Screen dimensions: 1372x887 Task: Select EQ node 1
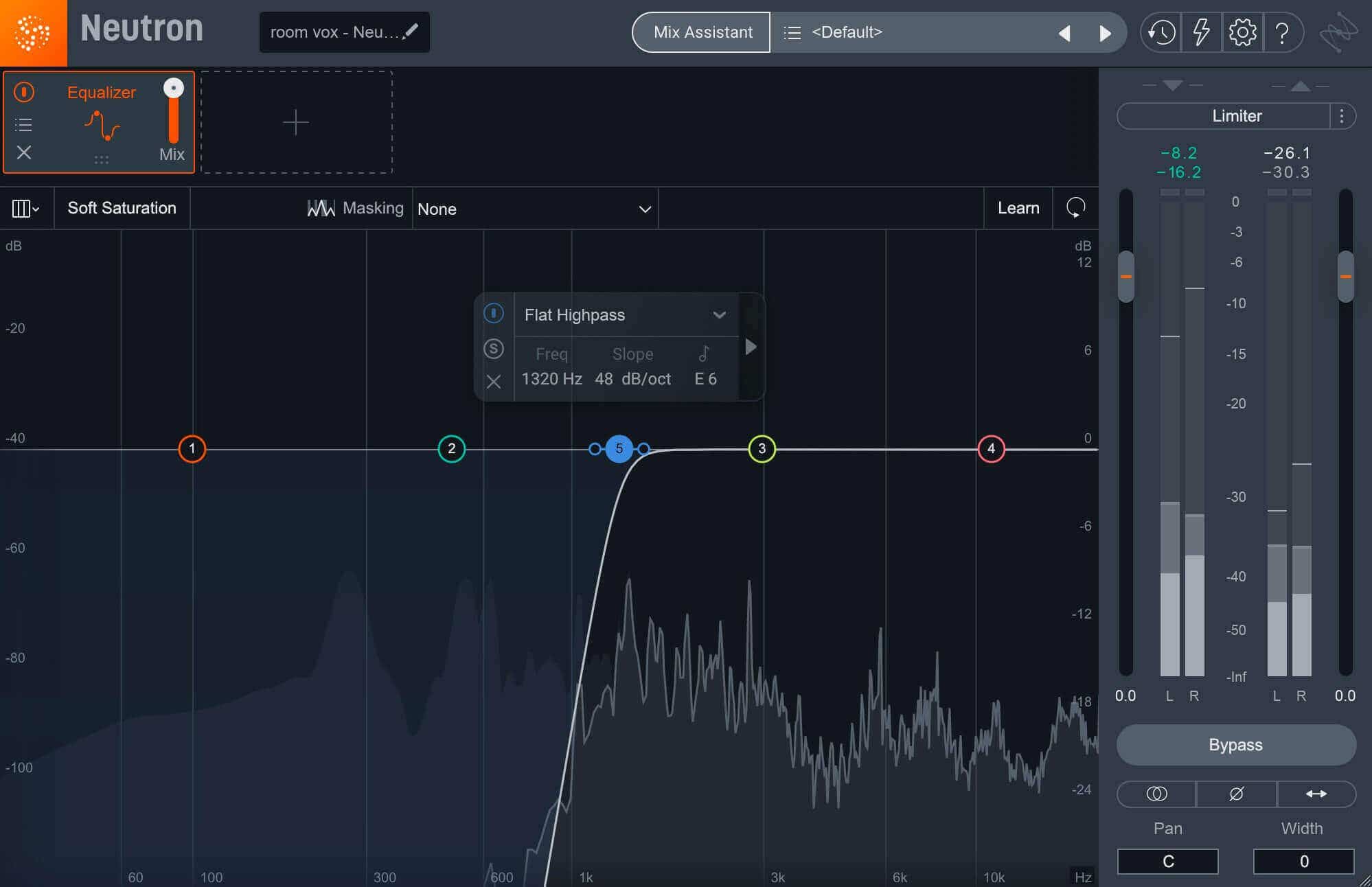point(192,449)
